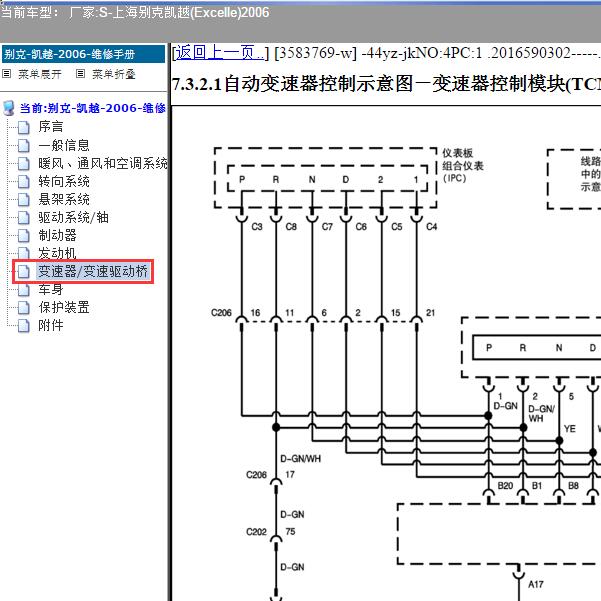601x601 pixels.
Task: Click the page icon next to 驱动系统/轴
Action: (x=23, y=217)
